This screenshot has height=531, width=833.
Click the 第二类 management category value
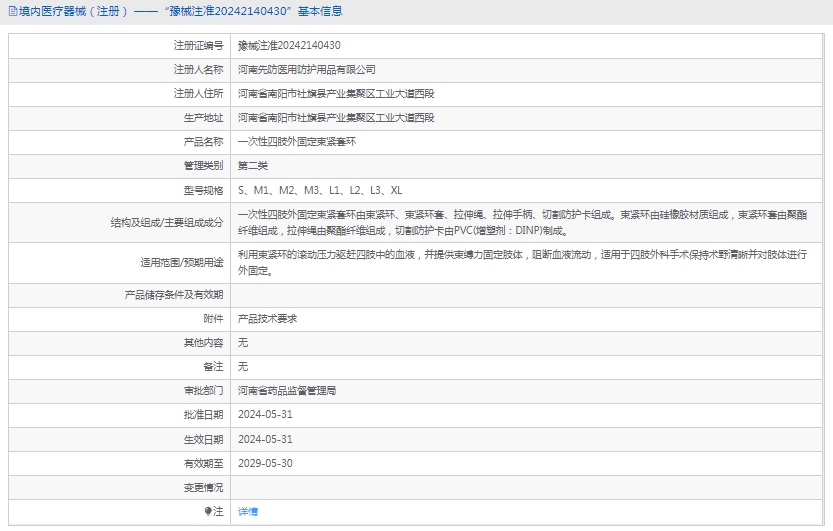(253, 165)
